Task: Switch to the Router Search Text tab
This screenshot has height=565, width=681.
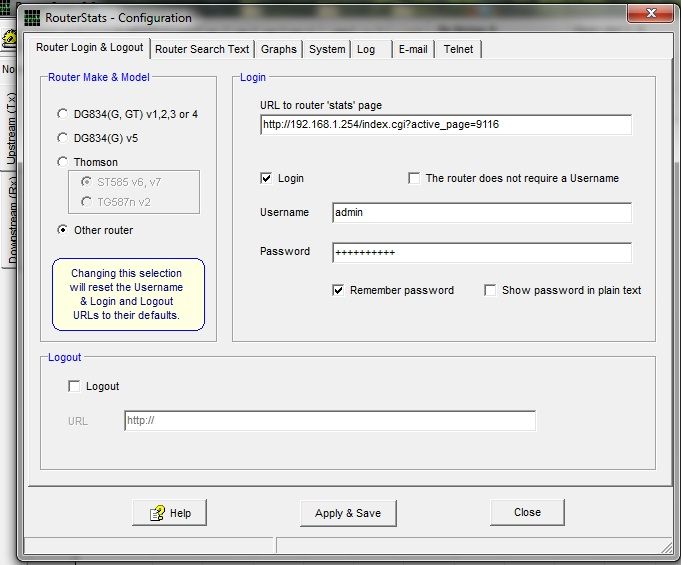Action: click(x=202, y=49)
